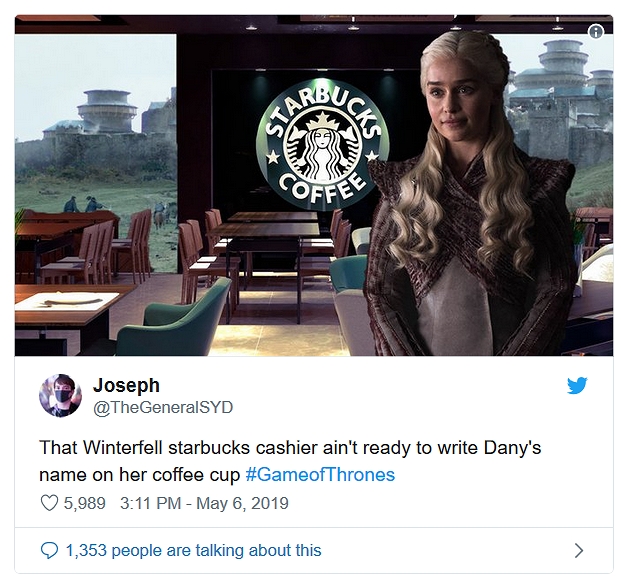Click the speech bubble reply icon
Image resolution: width=621 pixels, height=584 pixels.
click(50, 550)
